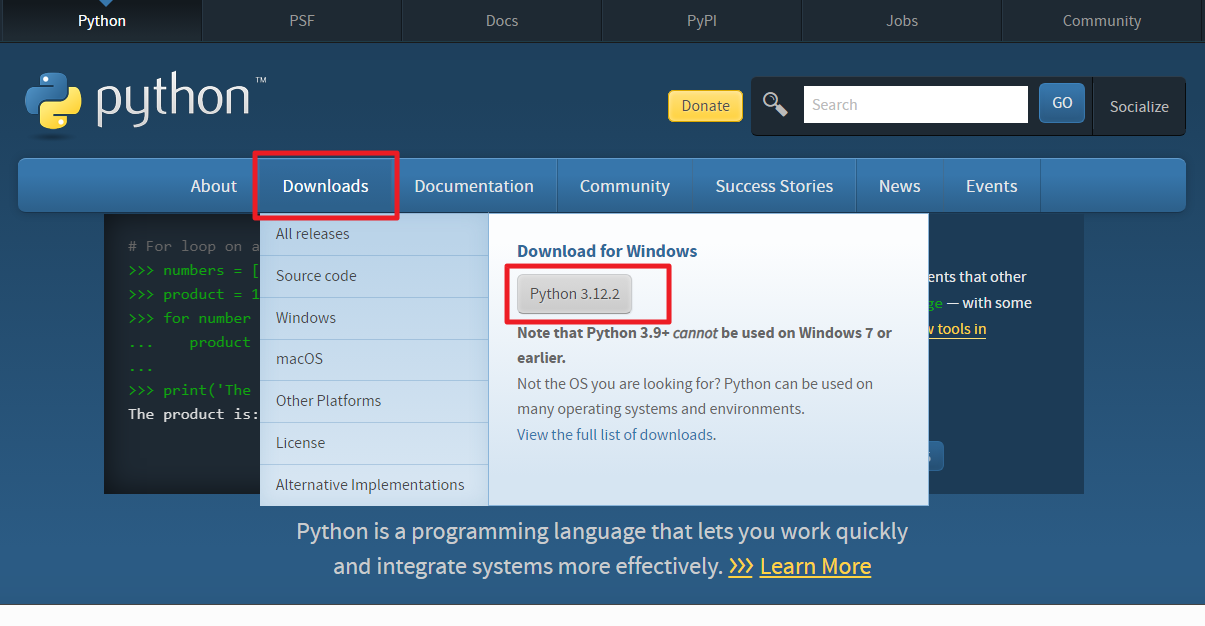This screenshot has height=626, width=1205.
Task: Open the Success Stories navigation menu
Action: click(774, 186)
